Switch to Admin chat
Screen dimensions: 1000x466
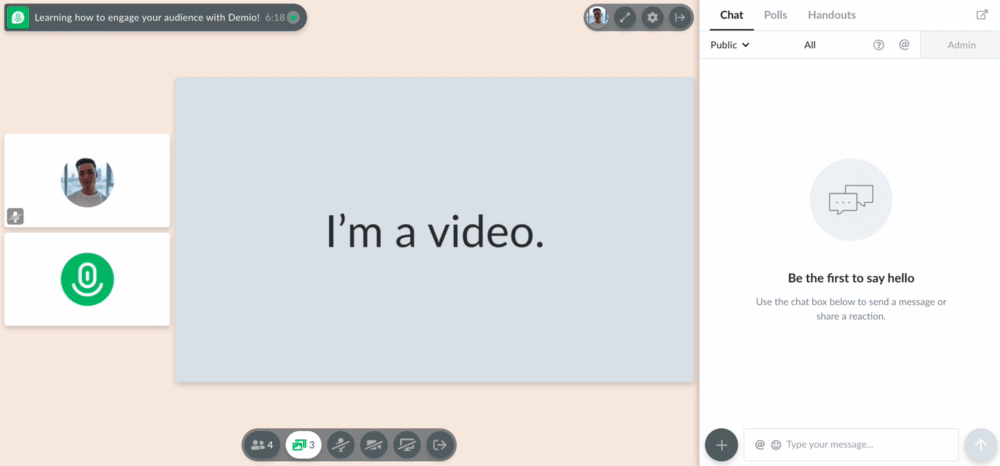click(960, 45)
